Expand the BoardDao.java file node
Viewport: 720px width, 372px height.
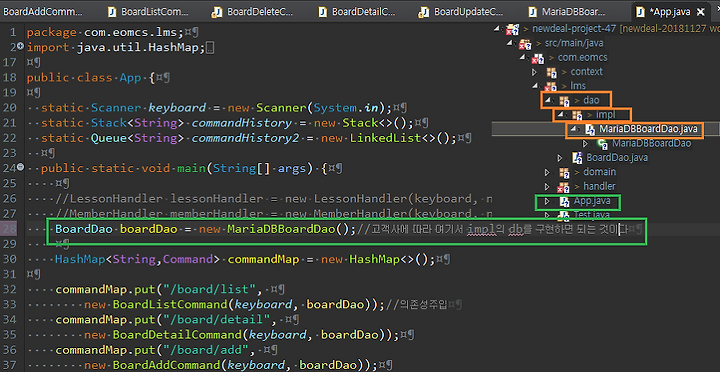(x=560, y=158)
